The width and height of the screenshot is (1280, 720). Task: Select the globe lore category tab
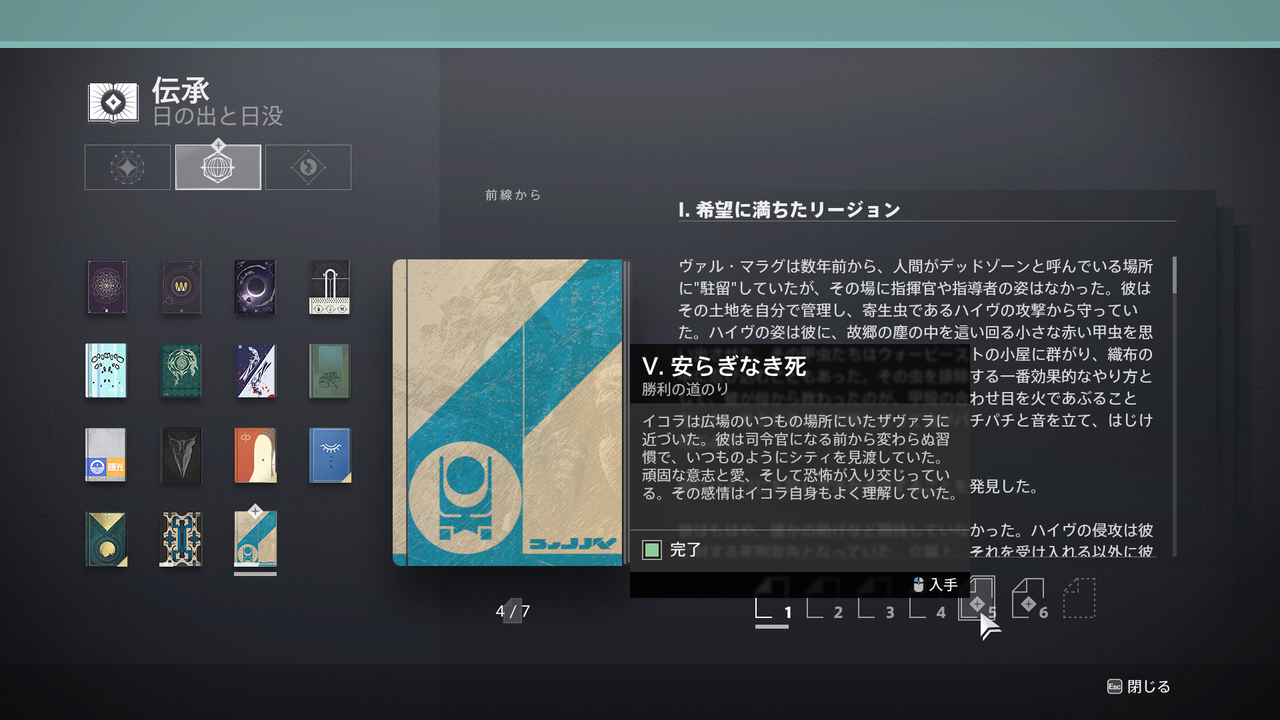click(x=218, y=167)
